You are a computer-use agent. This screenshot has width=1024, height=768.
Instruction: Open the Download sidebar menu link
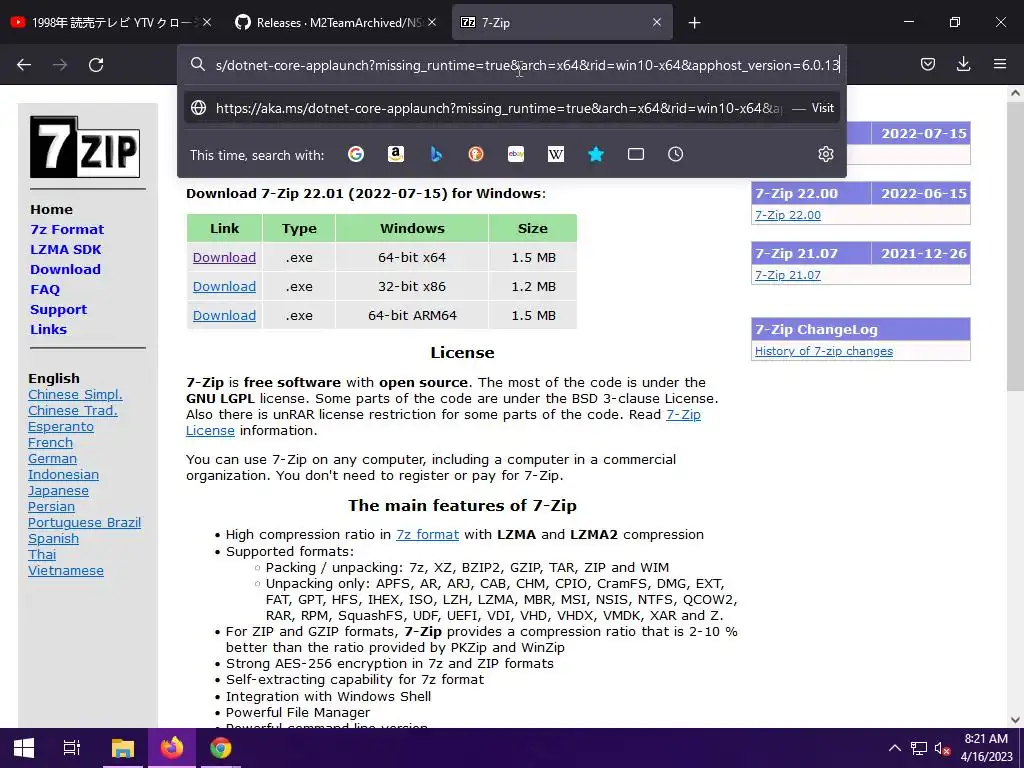(x=65, y=269)
